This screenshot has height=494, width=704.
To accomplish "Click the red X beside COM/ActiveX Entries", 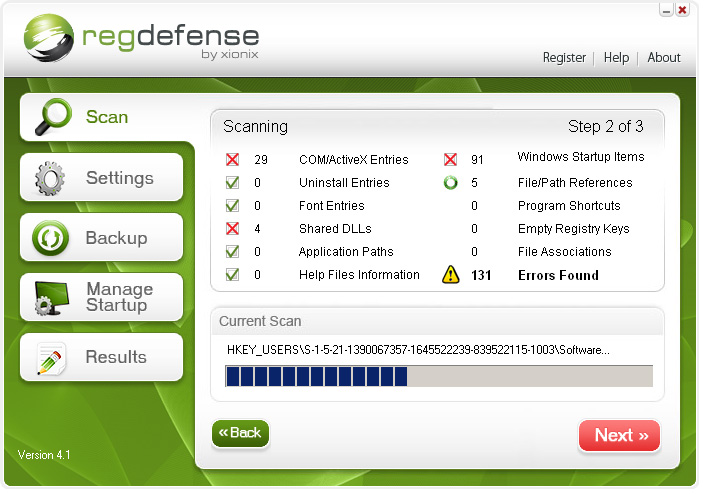I will [x=232, y=159].
